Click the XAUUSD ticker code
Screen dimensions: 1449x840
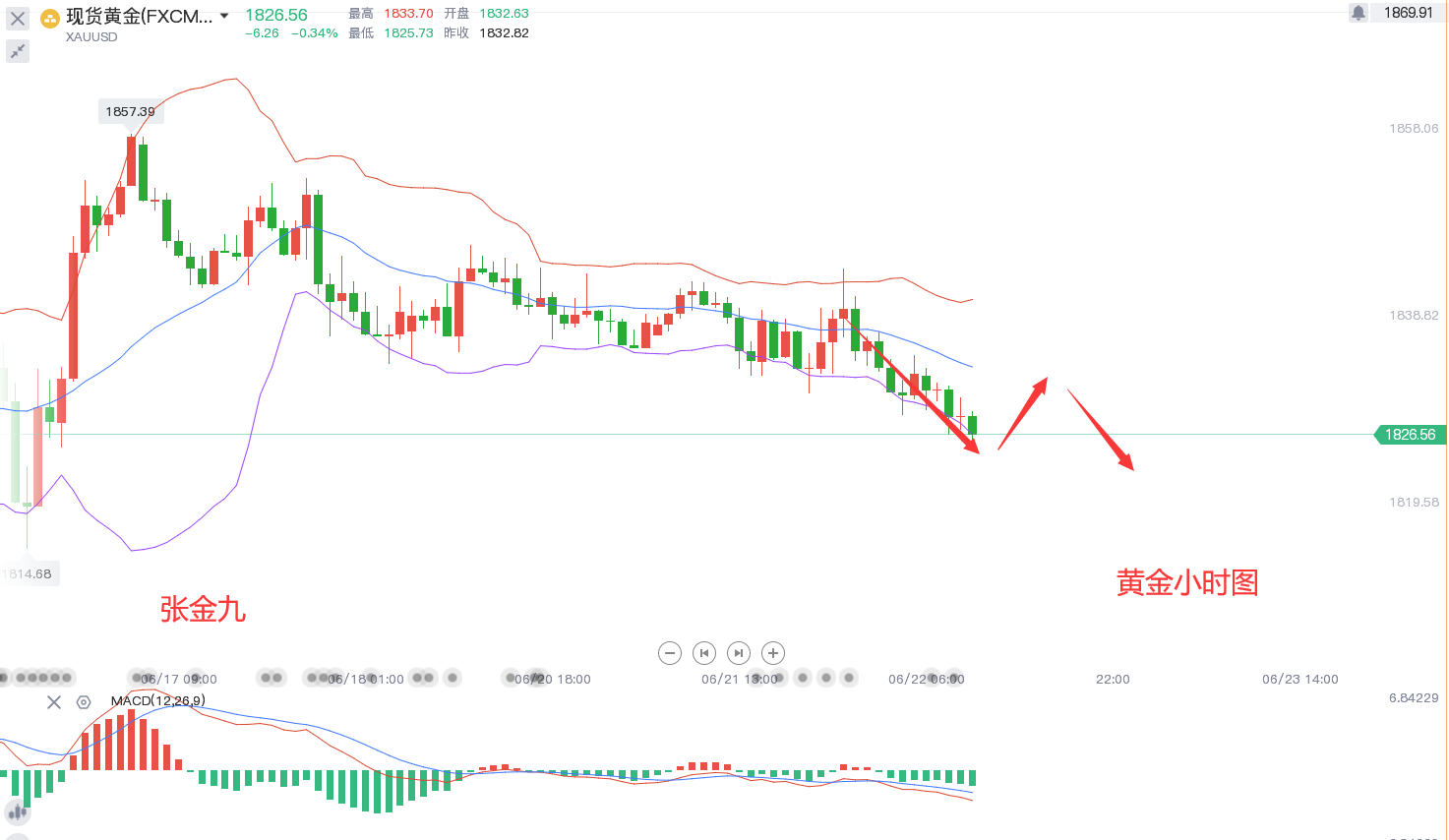pos(91,37)
